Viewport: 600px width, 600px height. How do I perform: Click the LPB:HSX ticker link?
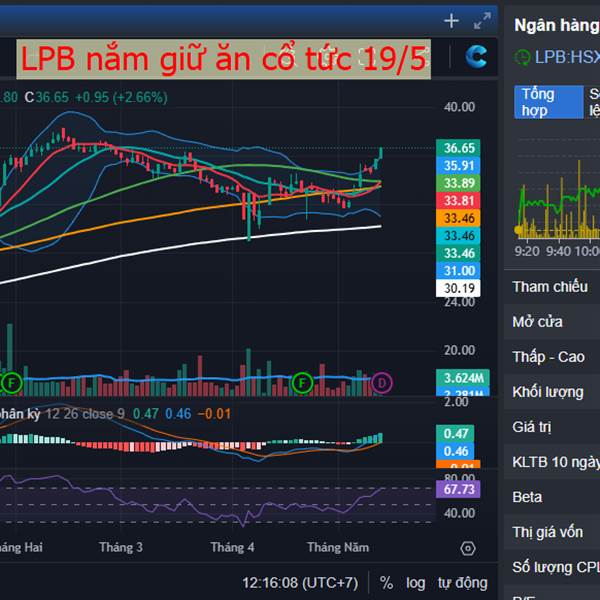tap(567, 57)
